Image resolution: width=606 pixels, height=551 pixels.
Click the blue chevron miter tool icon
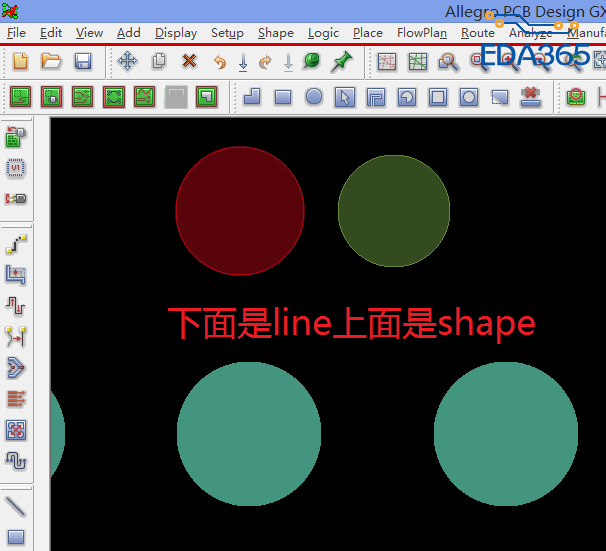point(15,368)
